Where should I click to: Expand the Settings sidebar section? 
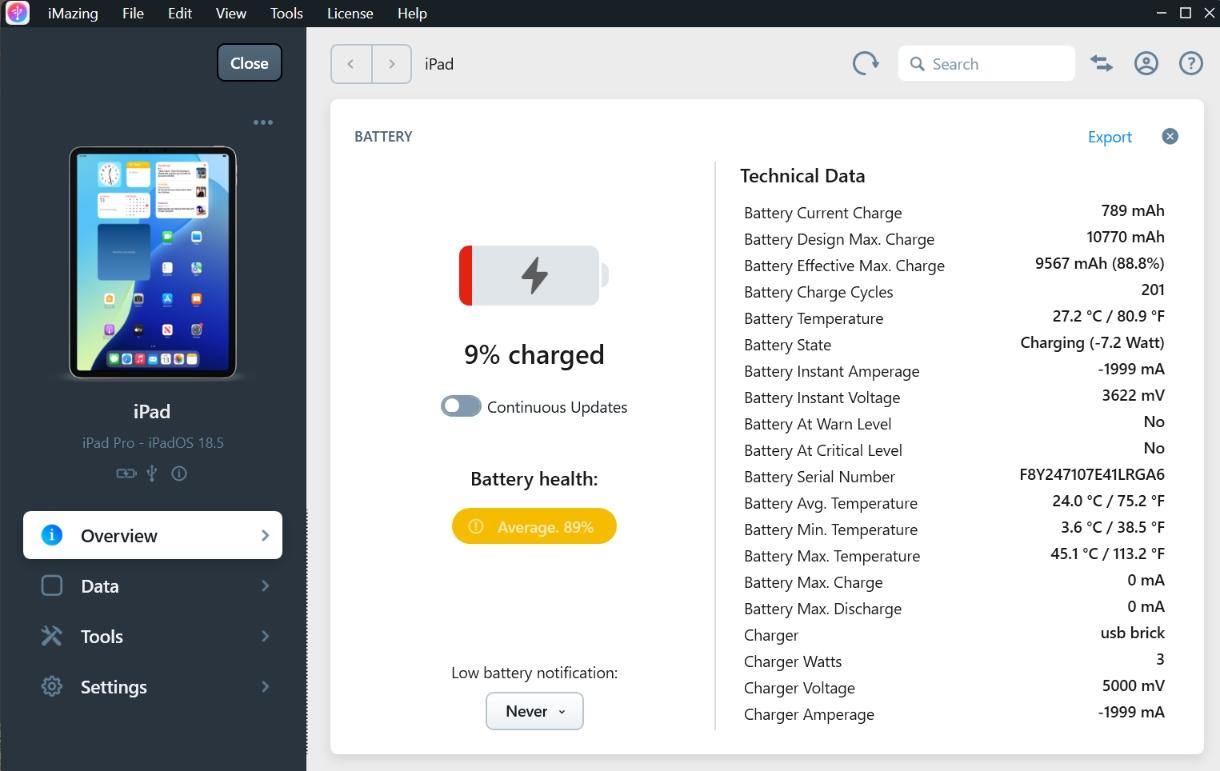[x=153, y=687]
